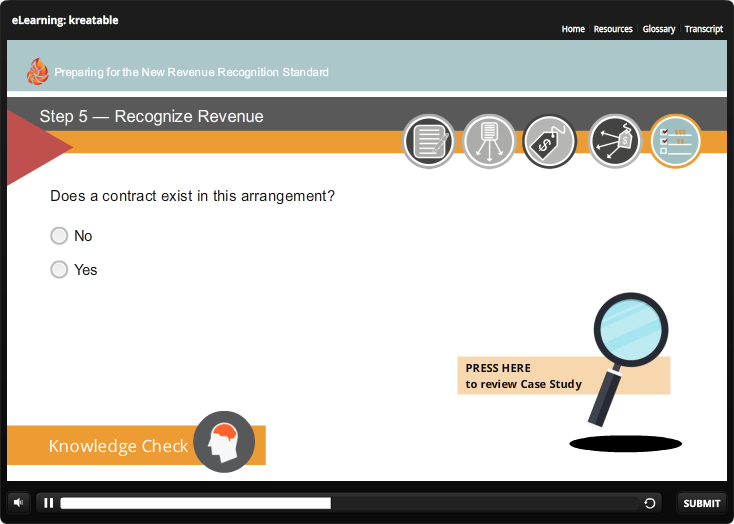Click the contract document step icon

coord(429,142)
